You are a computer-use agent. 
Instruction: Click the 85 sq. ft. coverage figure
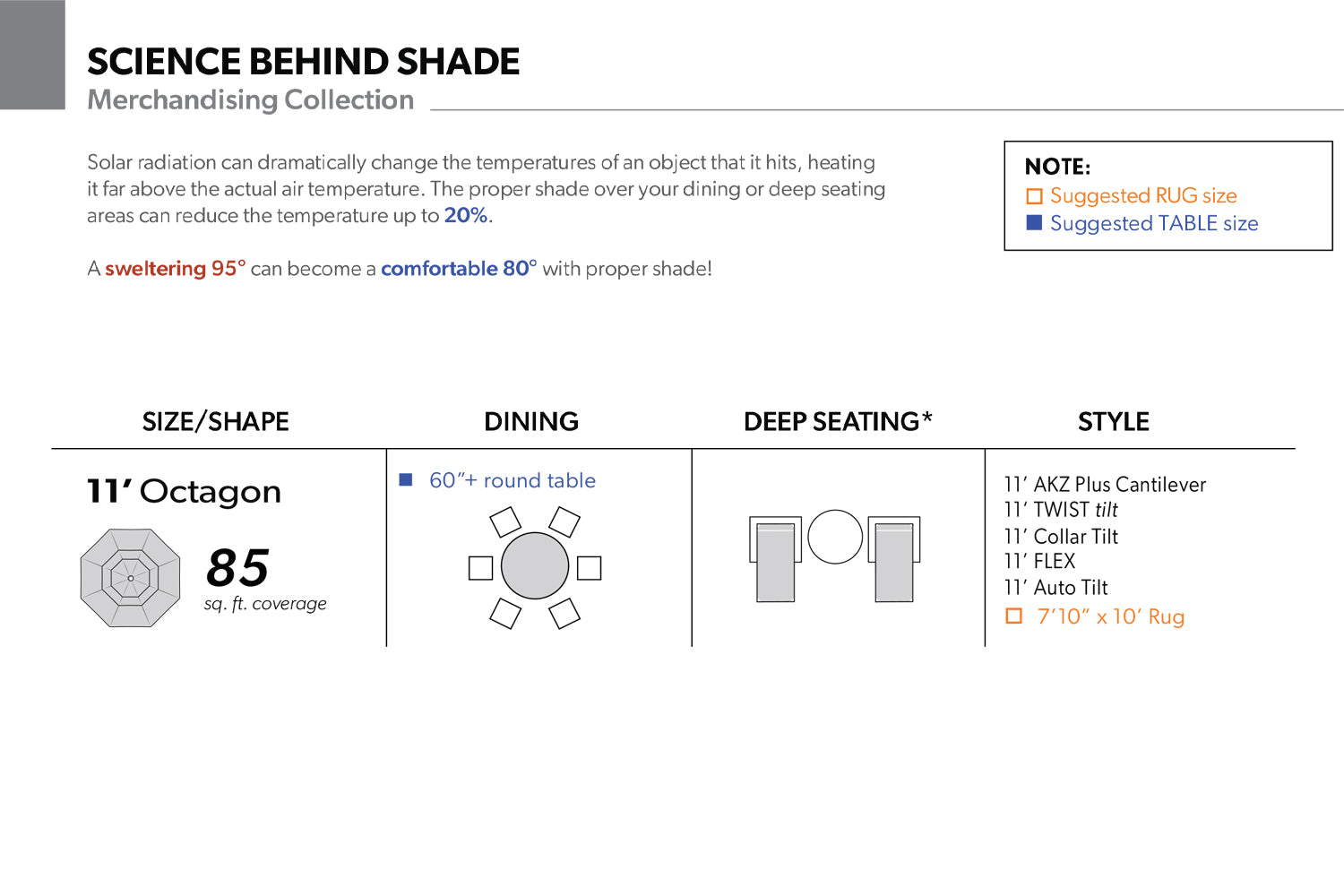(x=265, y=580)
